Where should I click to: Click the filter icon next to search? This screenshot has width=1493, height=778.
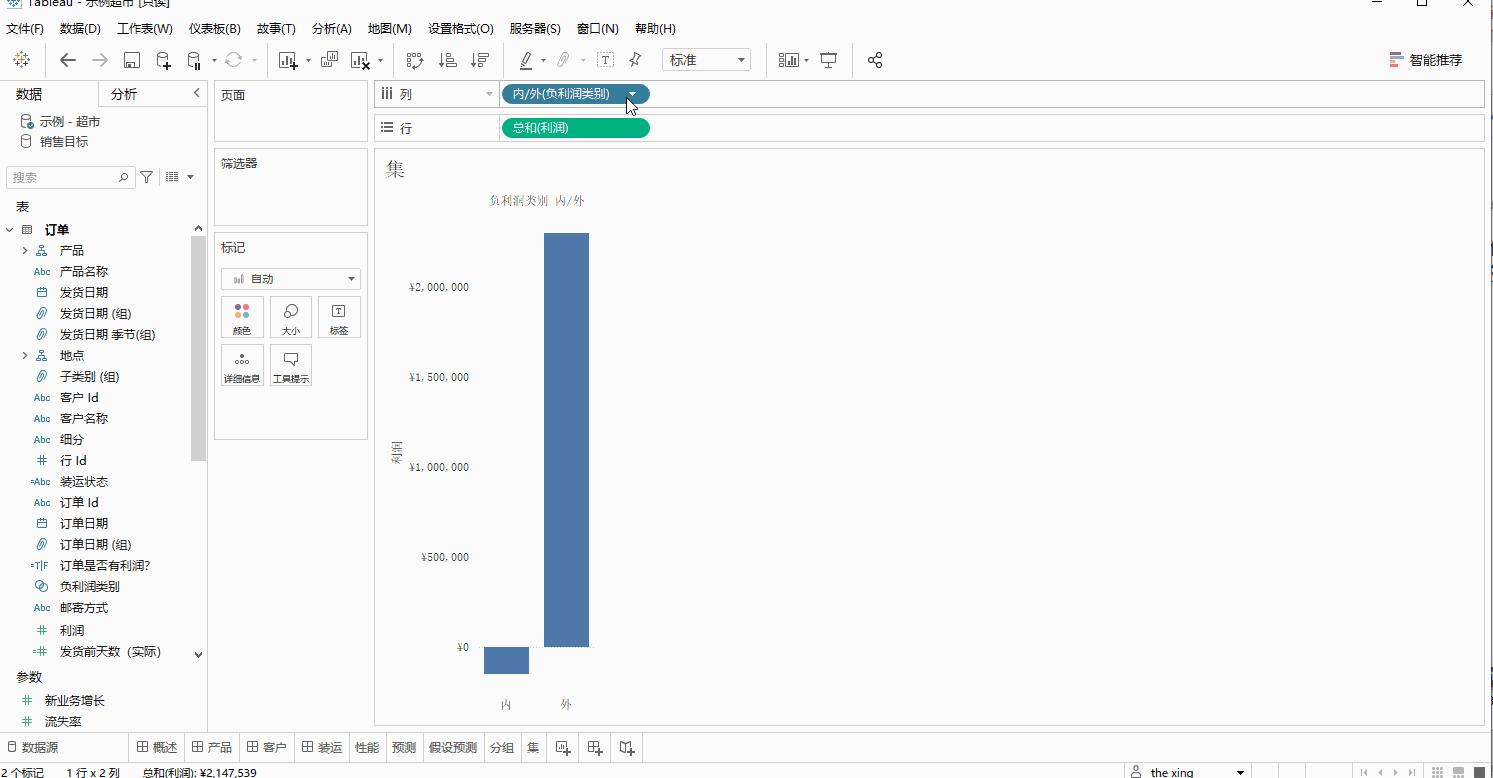[147, 177]
